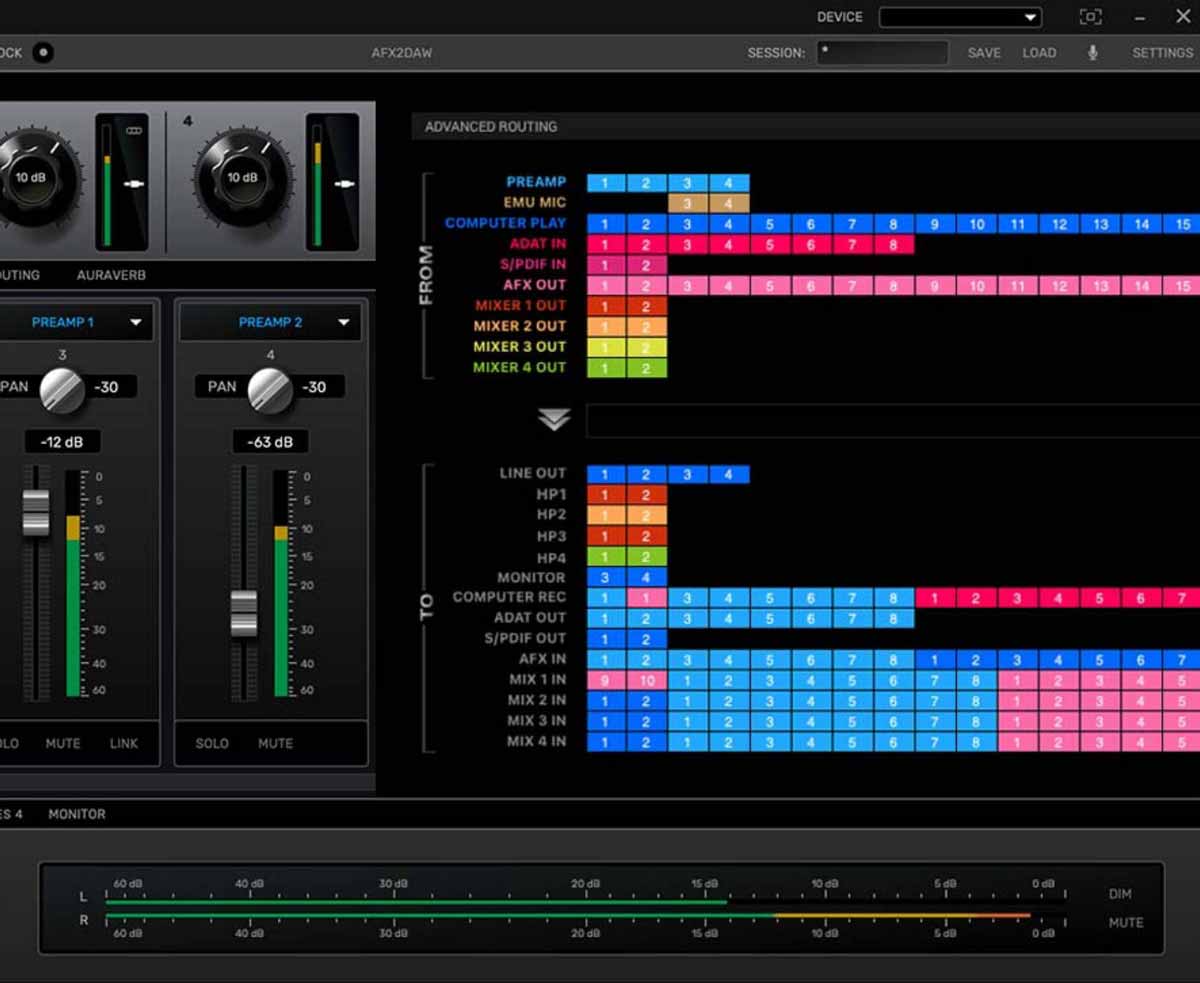Click the LOAD session button
1200x983 pixels.
pyautogui.click(x=1039, y=53)
